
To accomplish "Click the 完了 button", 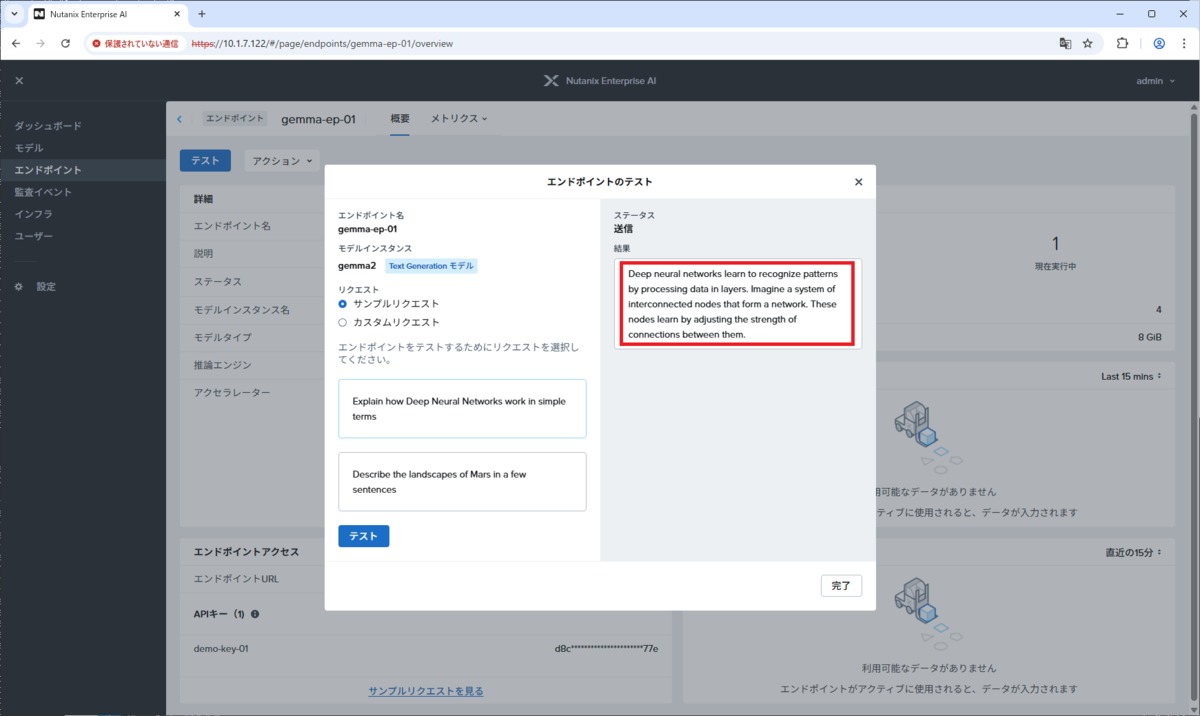I will (x=841, y=586).
